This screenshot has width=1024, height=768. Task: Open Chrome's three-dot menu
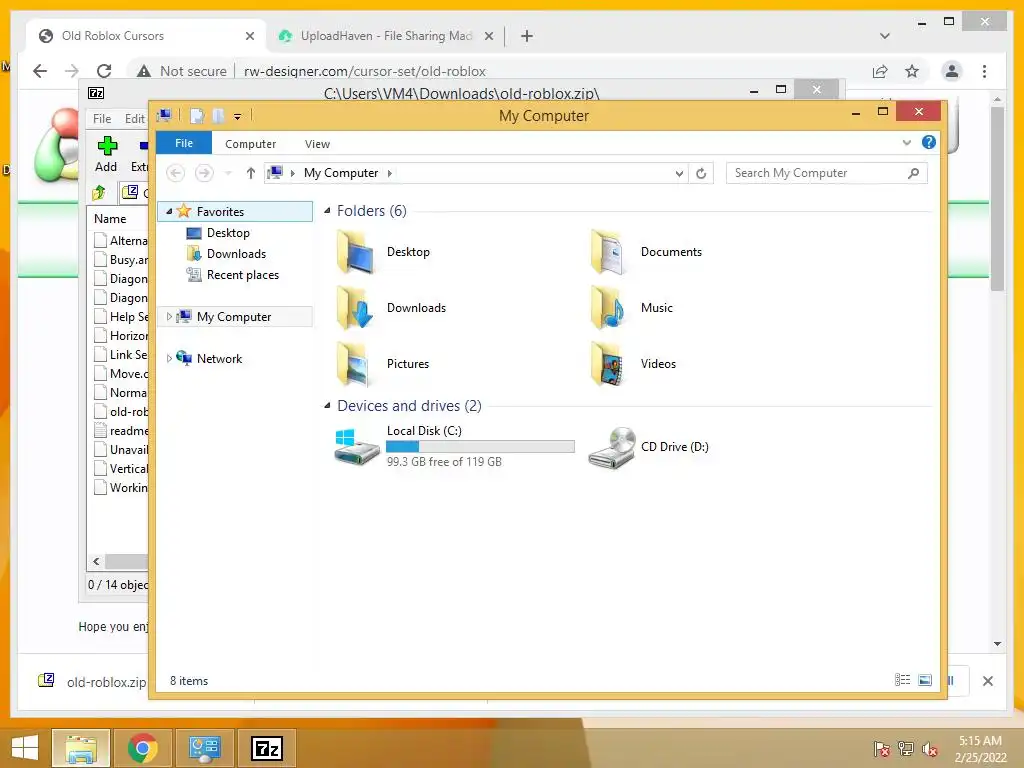(x=984, y=71)
